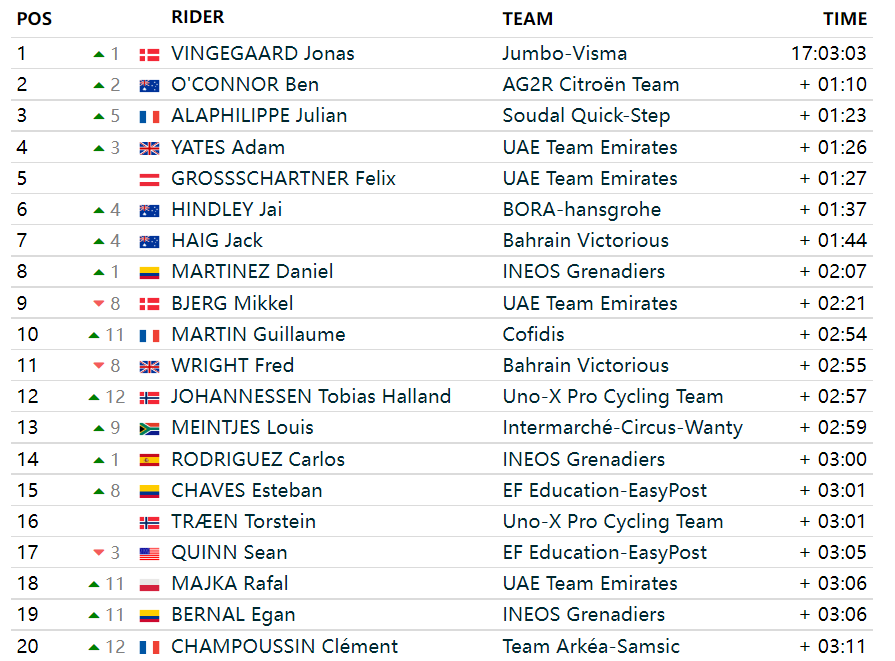Click the Austrian flag beside Grossschartner Felix
The width and height of the screenshot is (895, 661).
(149, 180)
